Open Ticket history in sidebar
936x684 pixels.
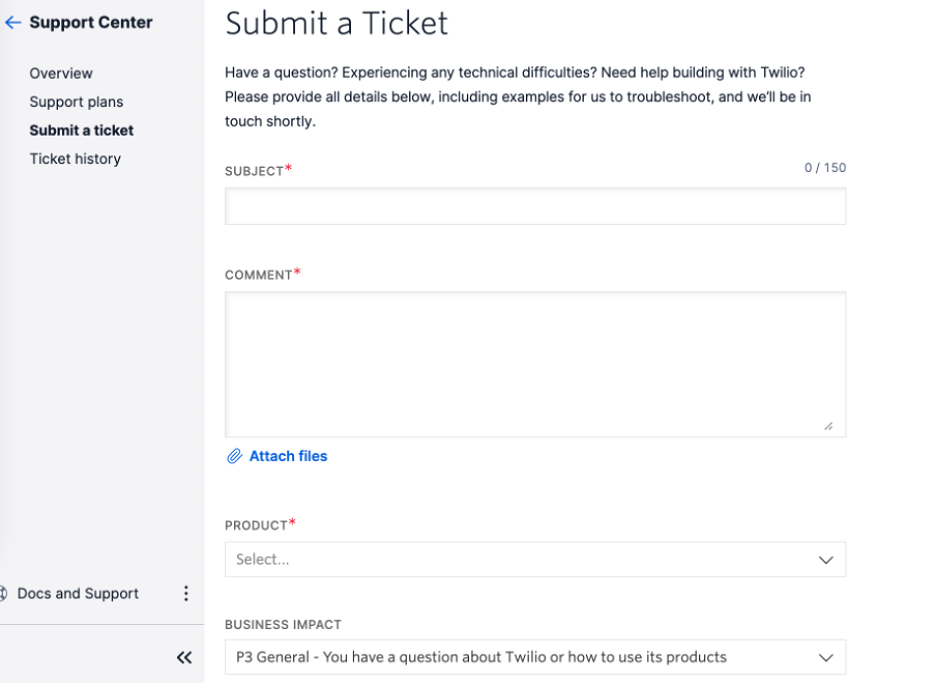click(x=75, y=159)
